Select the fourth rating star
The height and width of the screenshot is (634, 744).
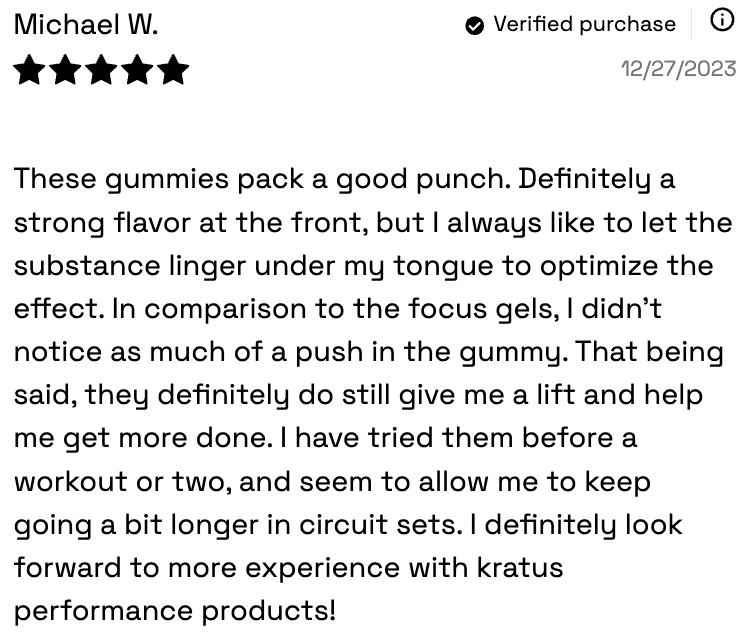click(x=137, y=70)
